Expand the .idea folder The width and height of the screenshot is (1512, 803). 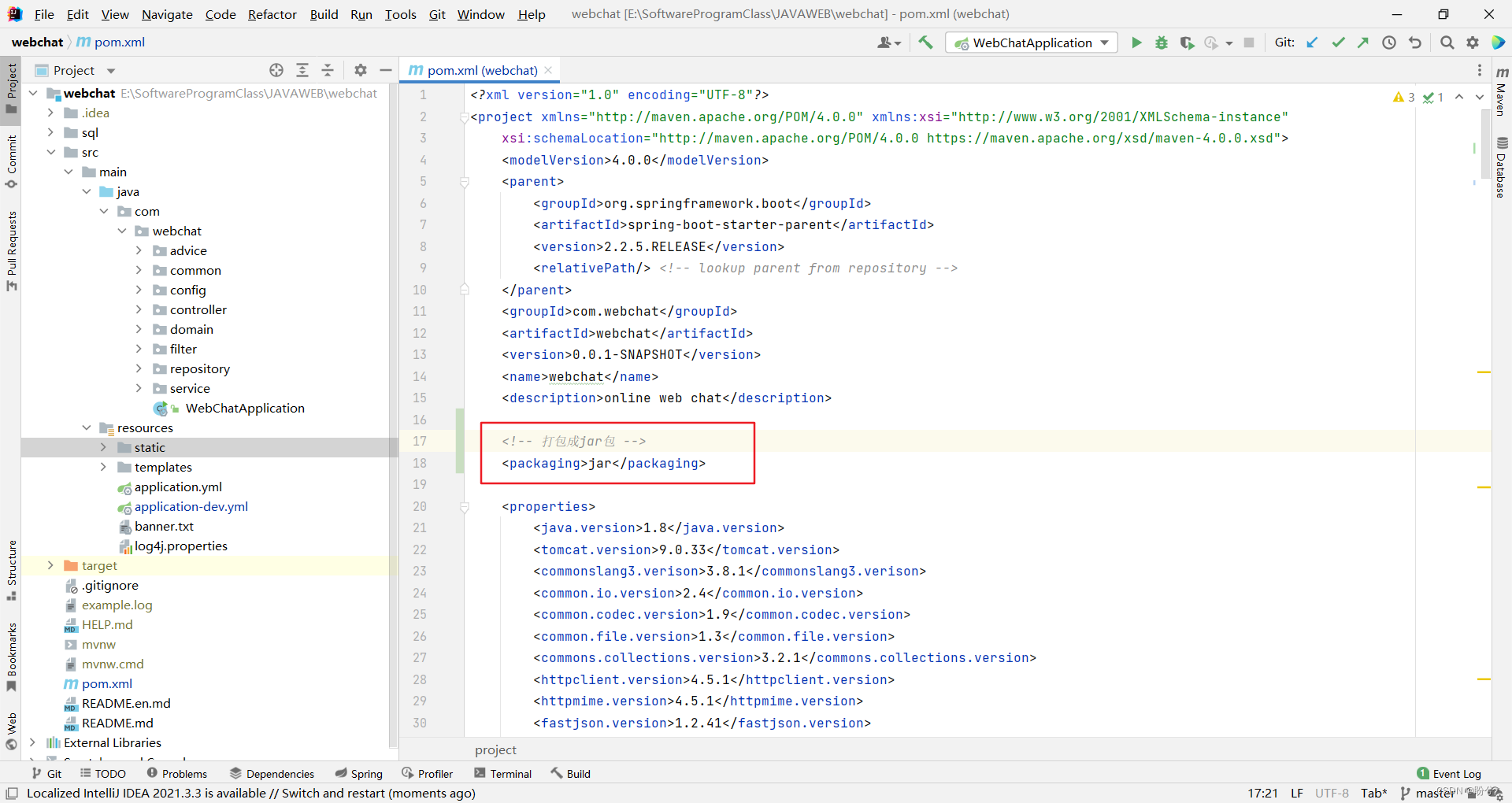50,113
